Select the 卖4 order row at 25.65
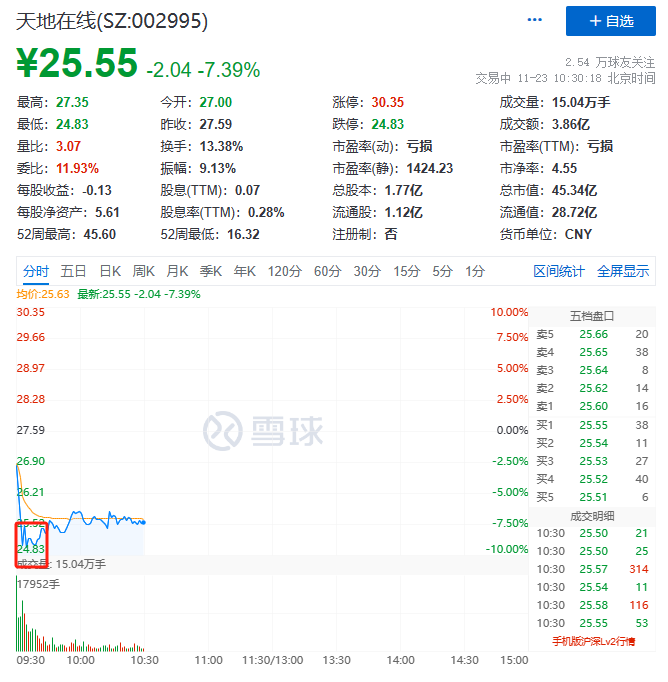The height and width of the screenshot is (682, 668). pyautogui.click(x=592, y=352)
